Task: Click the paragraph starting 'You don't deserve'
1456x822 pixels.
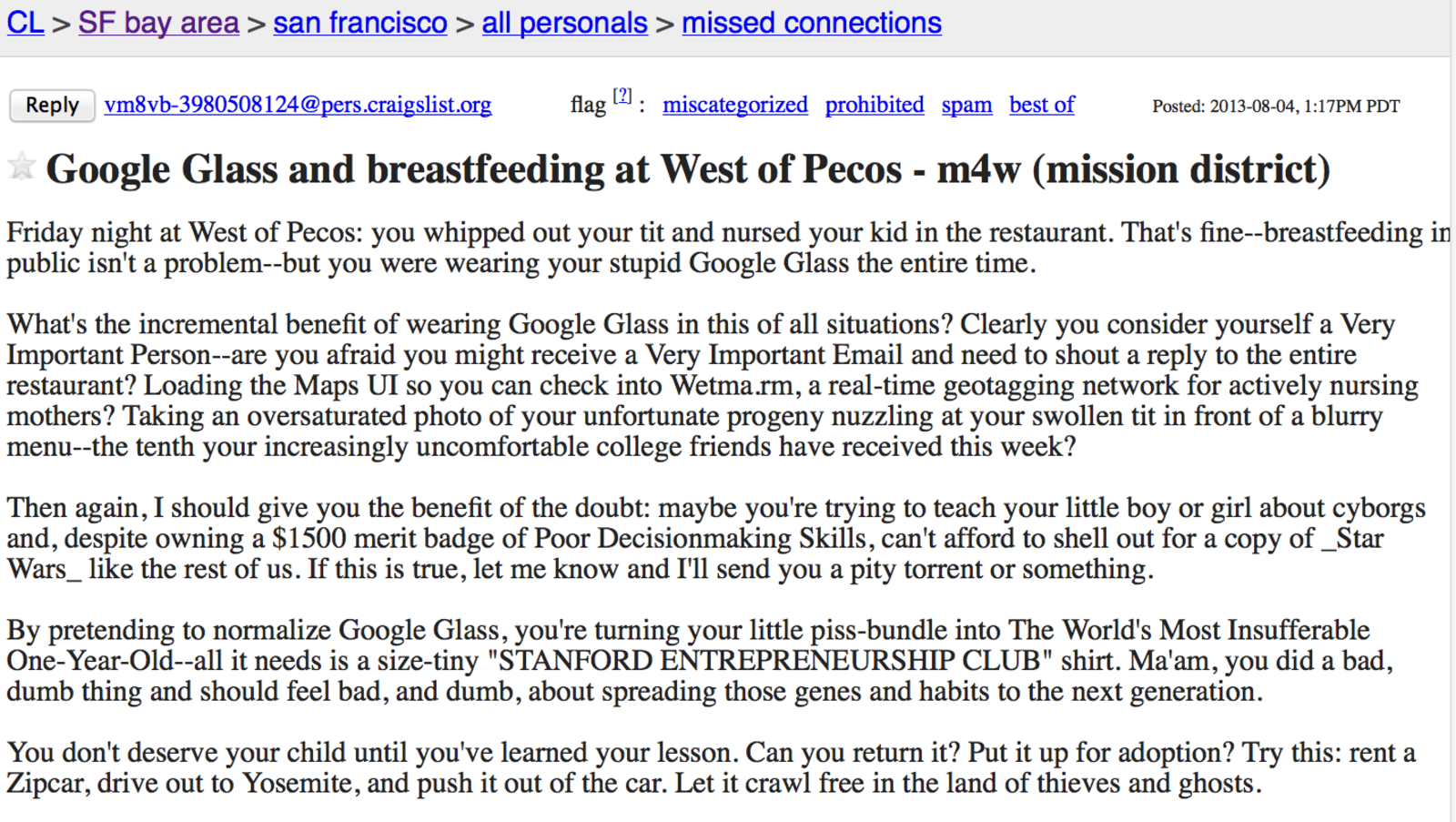Action: (x=712, y=767)
